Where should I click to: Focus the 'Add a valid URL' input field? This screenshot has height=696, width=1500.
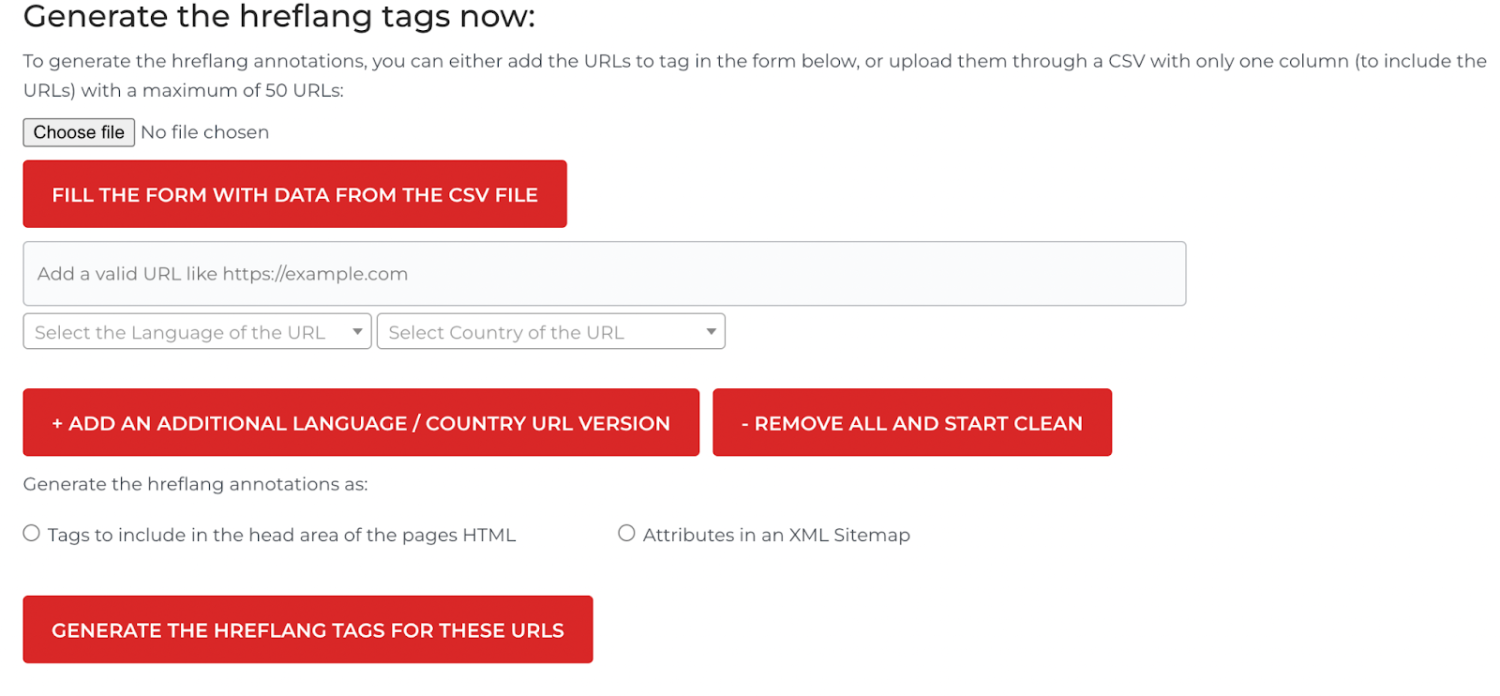pos(604,273)
